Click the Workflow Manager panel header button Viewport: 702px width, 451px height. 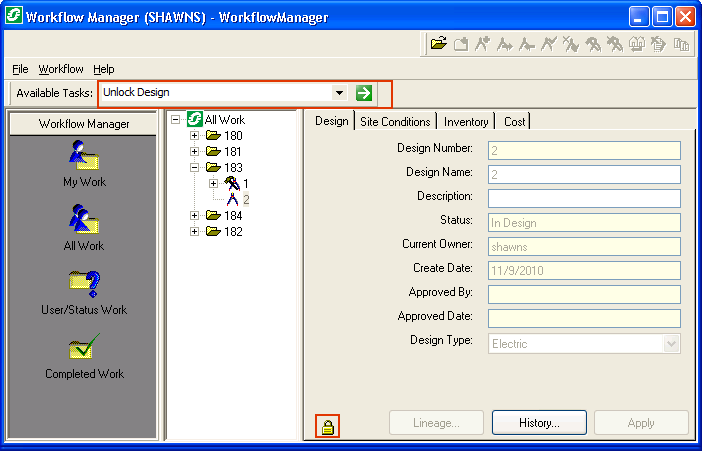pyautogui.click(x=84, y=124)
